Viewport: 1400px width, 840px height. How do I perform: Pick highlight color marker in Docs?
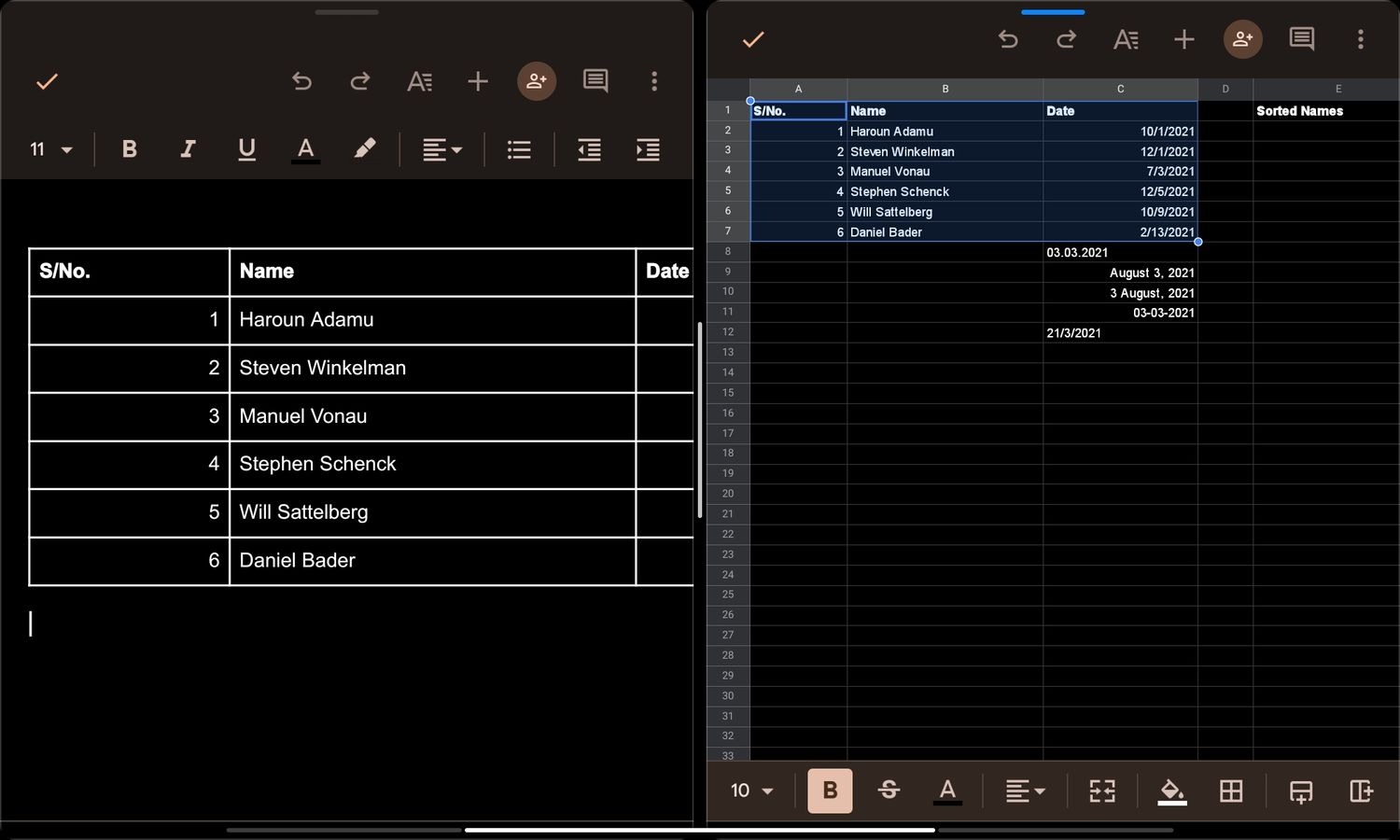365,149
